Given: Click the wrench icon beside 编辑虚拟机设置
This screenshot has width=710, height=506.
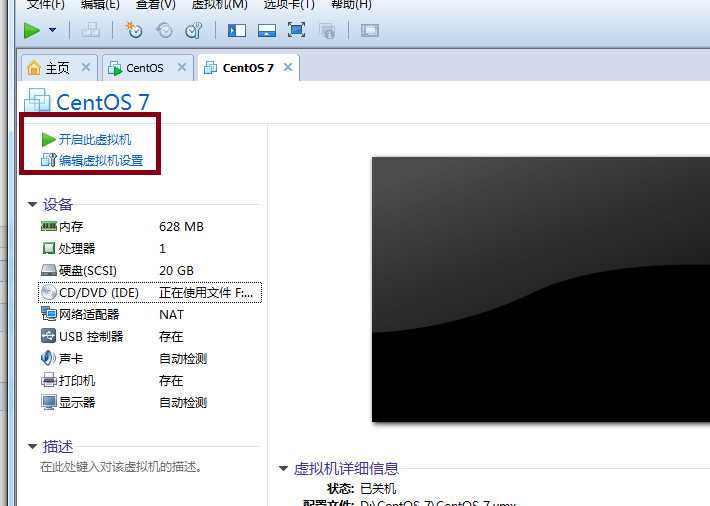Looking at the screenshot, I should tap(48, 160).
